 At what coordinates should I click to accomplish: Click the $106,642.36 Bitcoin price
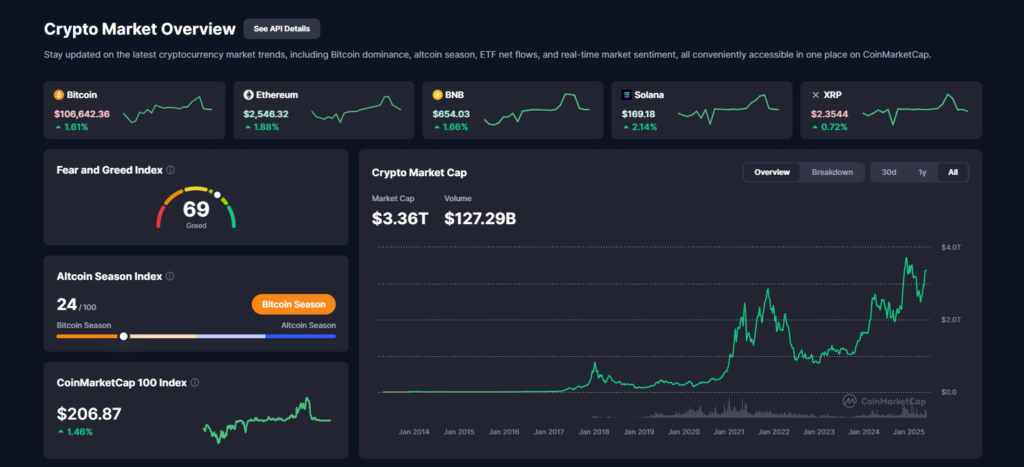click(82, 114)
